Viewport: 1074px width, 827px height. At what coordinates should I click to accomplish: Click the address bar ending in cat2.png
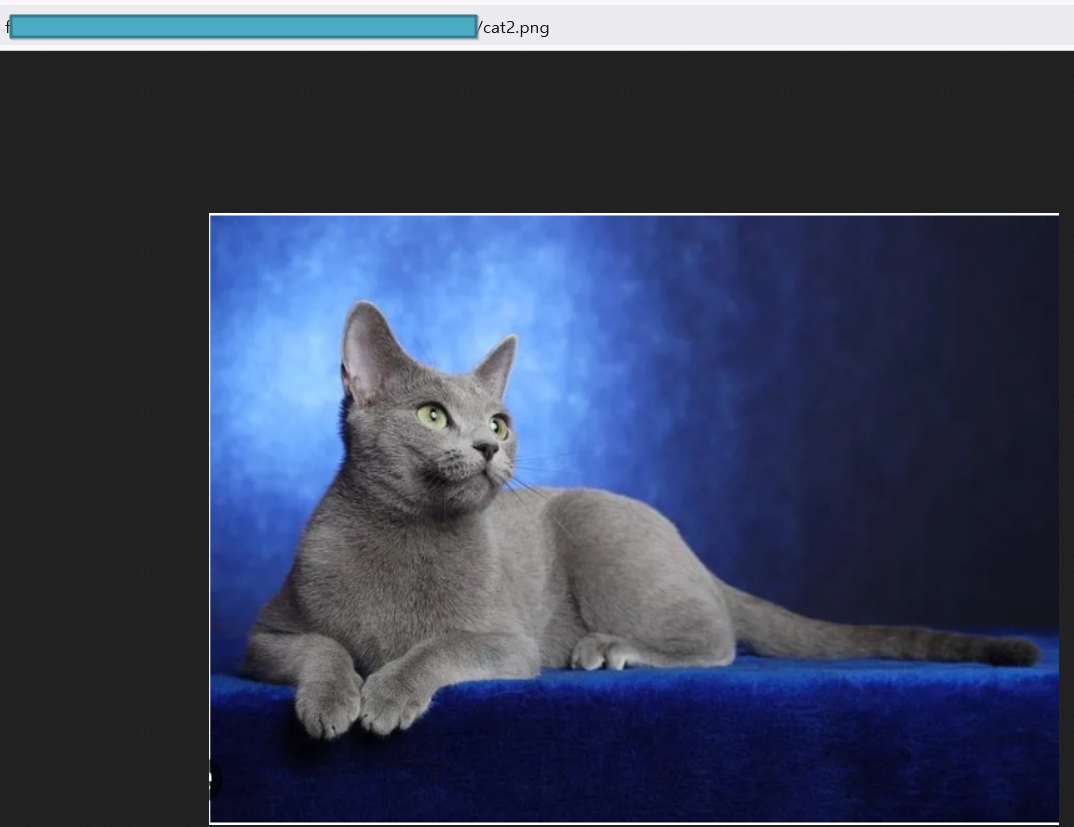tap(537, 27)
